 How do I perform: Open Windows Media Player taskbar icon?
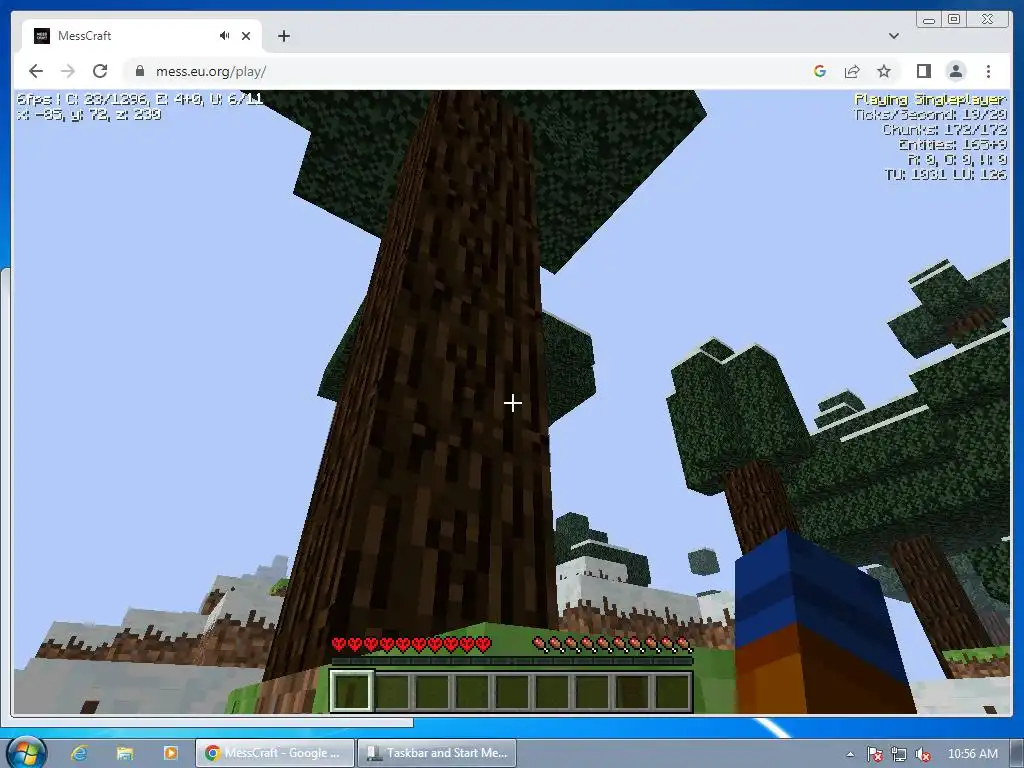coord(170,753)
